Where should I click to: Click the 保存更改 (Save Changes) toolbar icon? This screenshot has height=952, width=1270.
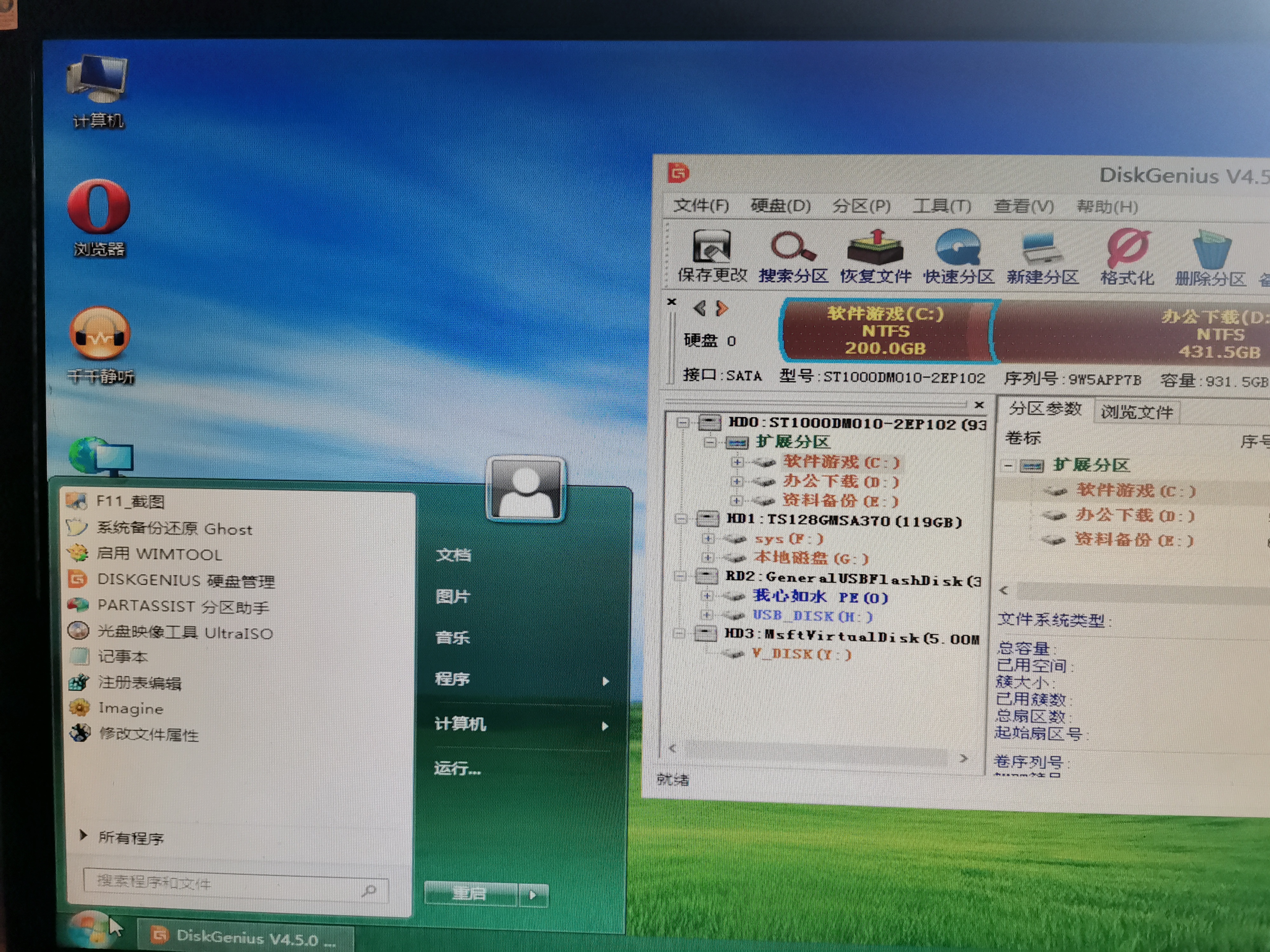pos(712,255)
